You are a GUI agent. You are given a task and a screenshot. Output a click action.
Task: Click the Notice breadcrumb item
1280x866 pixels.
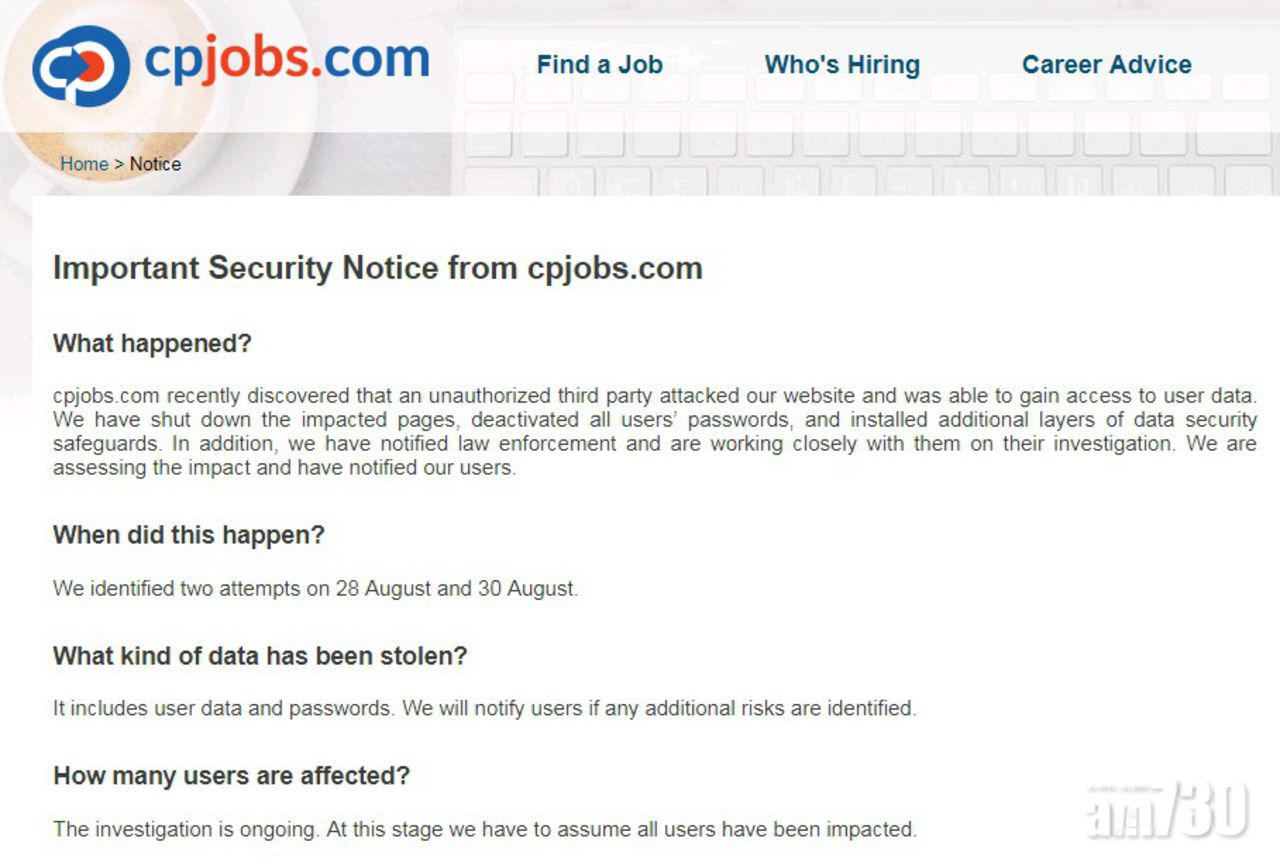pyautogui.click(x=155, y=164)
